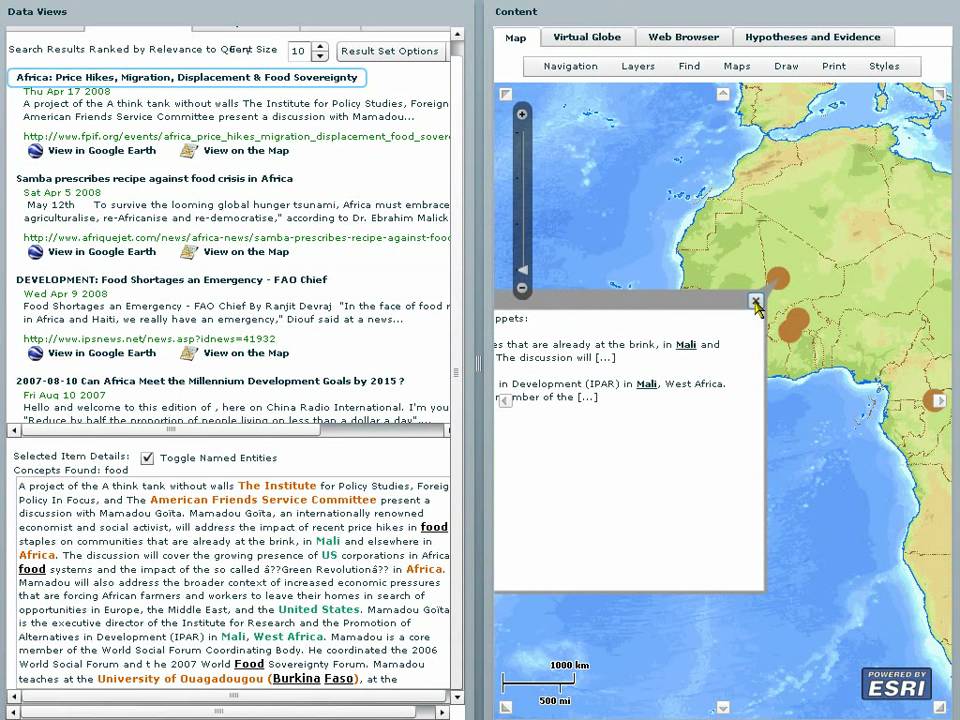Image resolution: width=960 pixels, height=720 pixels.
Task: Switch to the Map tab
Action: 516,38
